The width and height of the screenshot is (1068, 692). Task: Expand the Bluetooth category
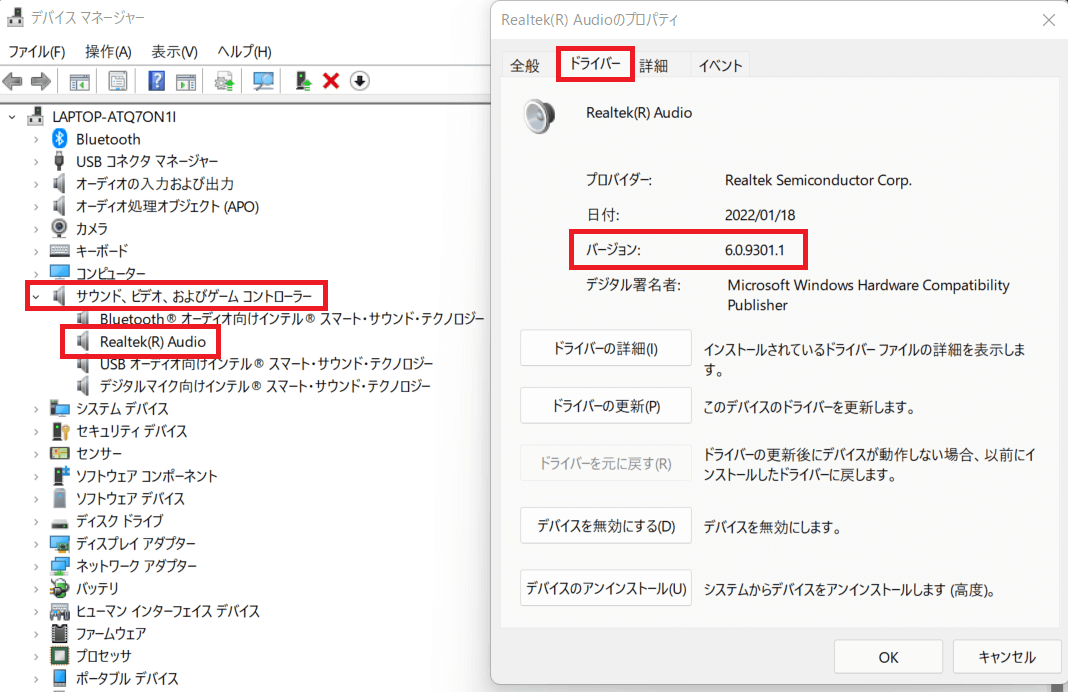tap(36, 140)
